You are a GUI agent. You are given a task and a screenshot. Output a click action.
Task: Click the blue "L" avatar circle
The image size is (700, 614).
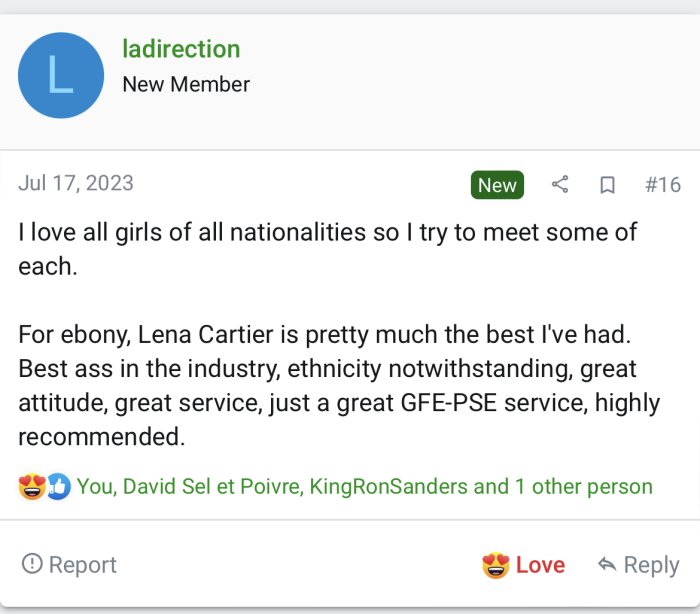61,75
